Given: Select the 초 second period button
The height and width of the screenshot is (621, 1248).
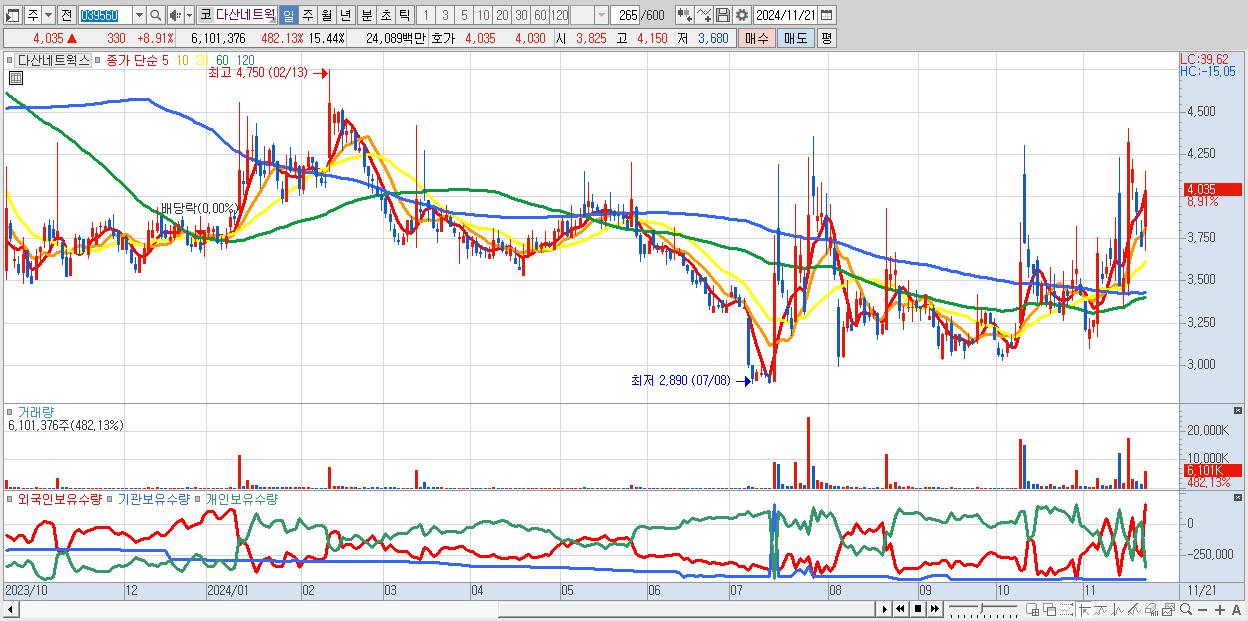Looking at the screenshot, I should point(385,15).
